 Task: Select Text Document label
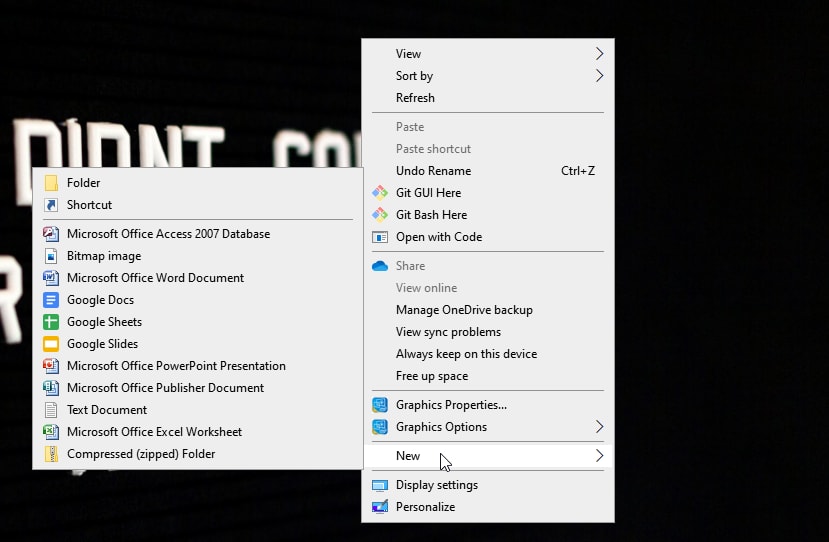tap(107, 410)
